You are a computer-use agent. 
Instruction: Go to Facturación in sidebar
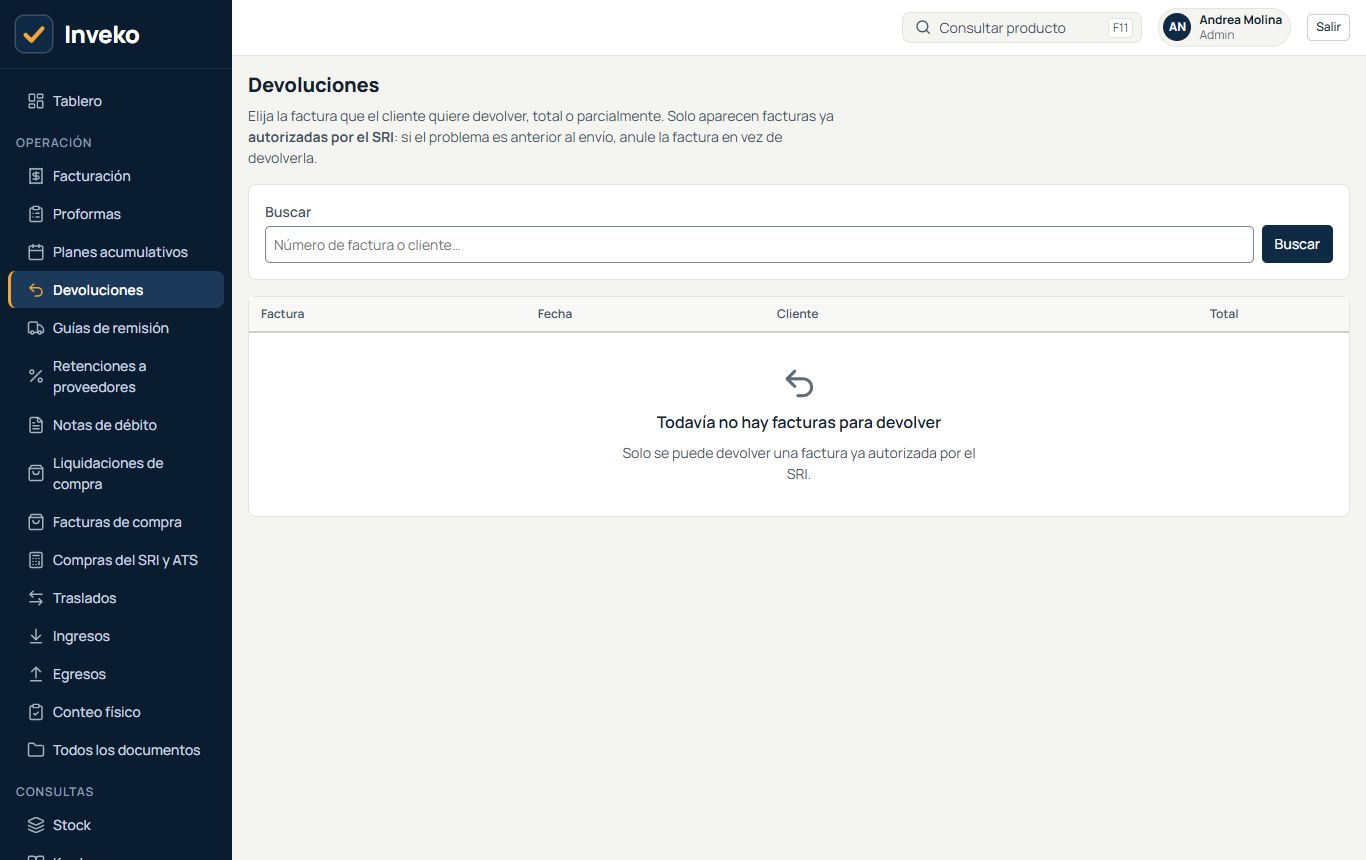(x=116, y=176)
